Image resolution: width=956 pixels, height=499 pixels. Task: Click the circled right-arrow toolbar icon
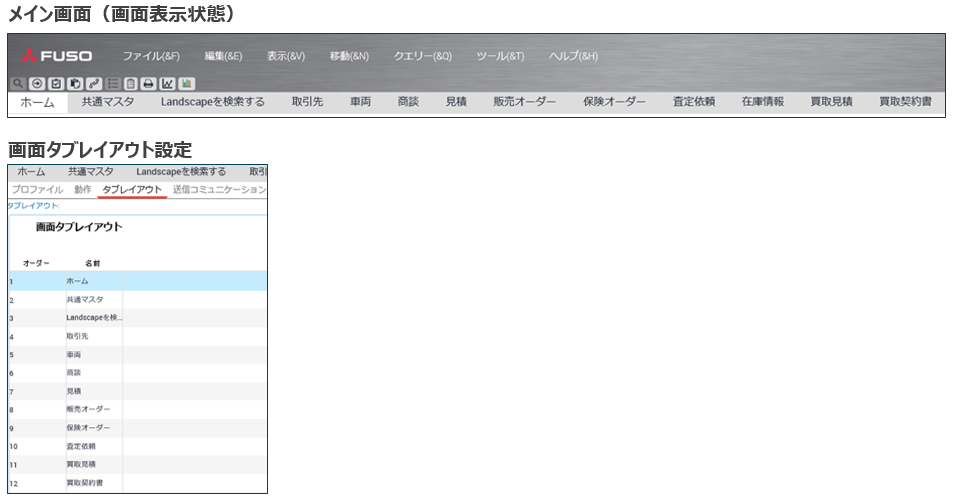[37, 84]
